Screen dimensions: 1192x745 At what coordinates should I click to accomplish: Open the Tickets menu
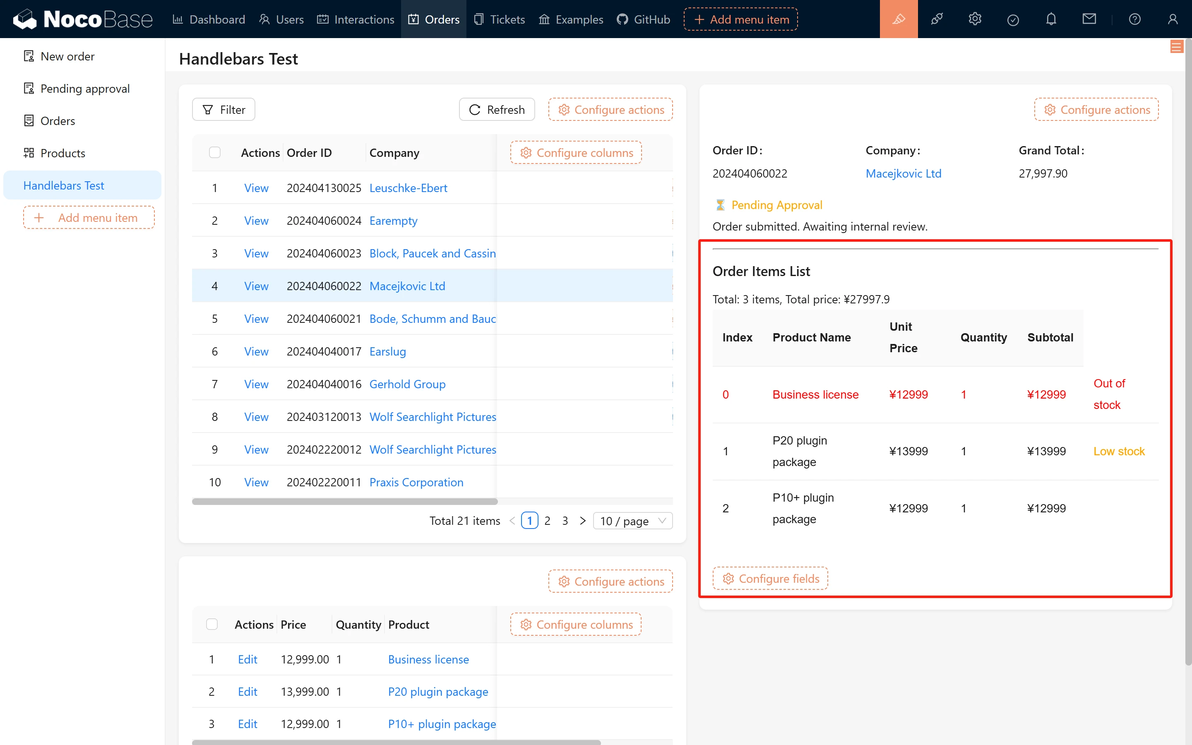point(499,19)
